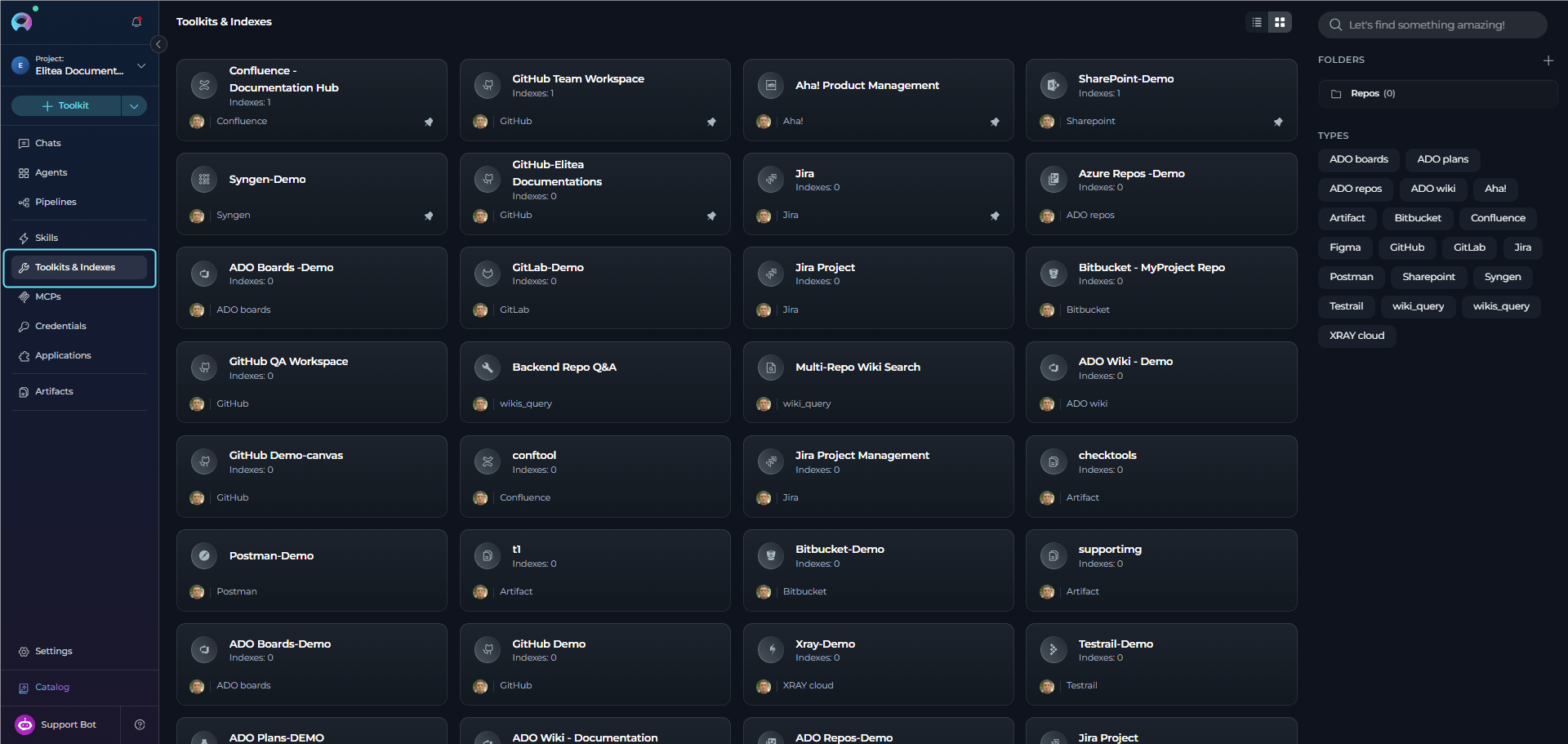The width and height of the screenshot is (1568, 744).
Task: Unpin the Aha! Product Management card
Action: (x=995, y=122)
